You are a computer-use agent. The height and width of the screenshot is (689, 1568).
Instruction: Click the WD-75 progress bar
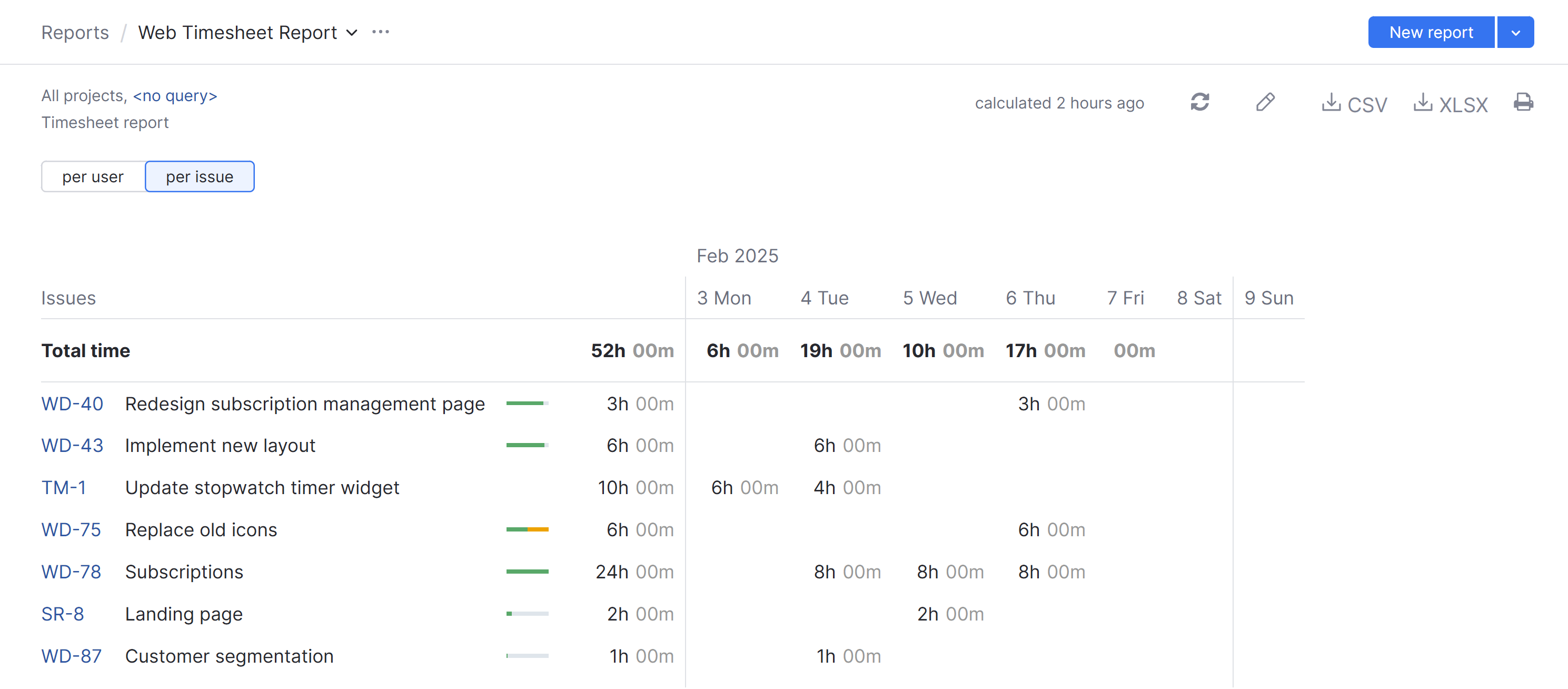click(x=527, y=529)
